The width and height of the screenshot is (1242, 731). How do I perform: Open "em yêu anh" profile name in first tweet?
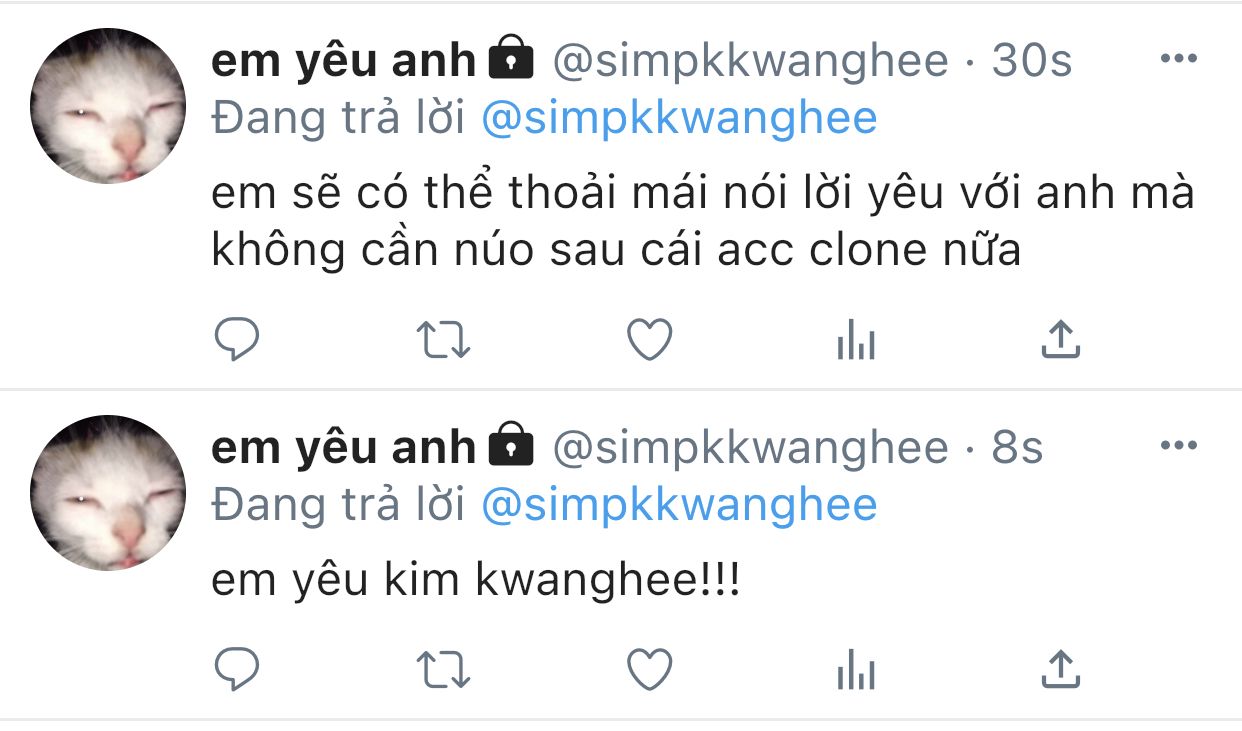coord(343,62)
